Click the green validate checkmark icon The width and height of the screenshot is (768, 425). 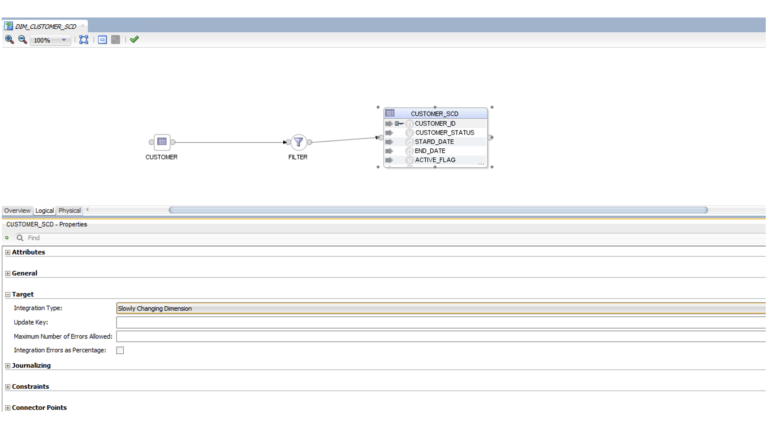pos(134,39)
